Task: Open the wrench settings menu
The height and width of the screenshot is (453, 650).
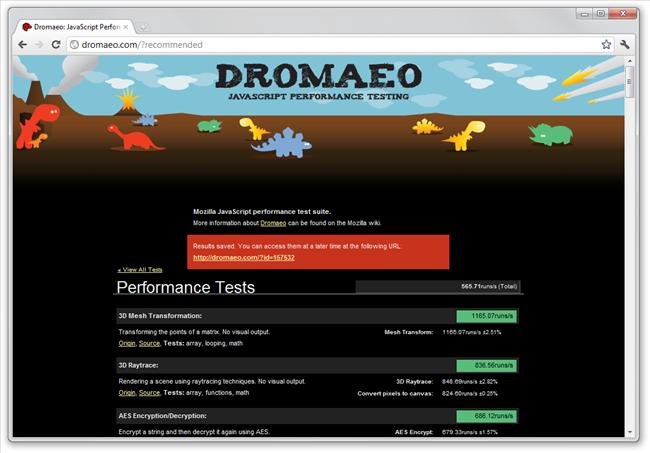Action: (625, 44)
